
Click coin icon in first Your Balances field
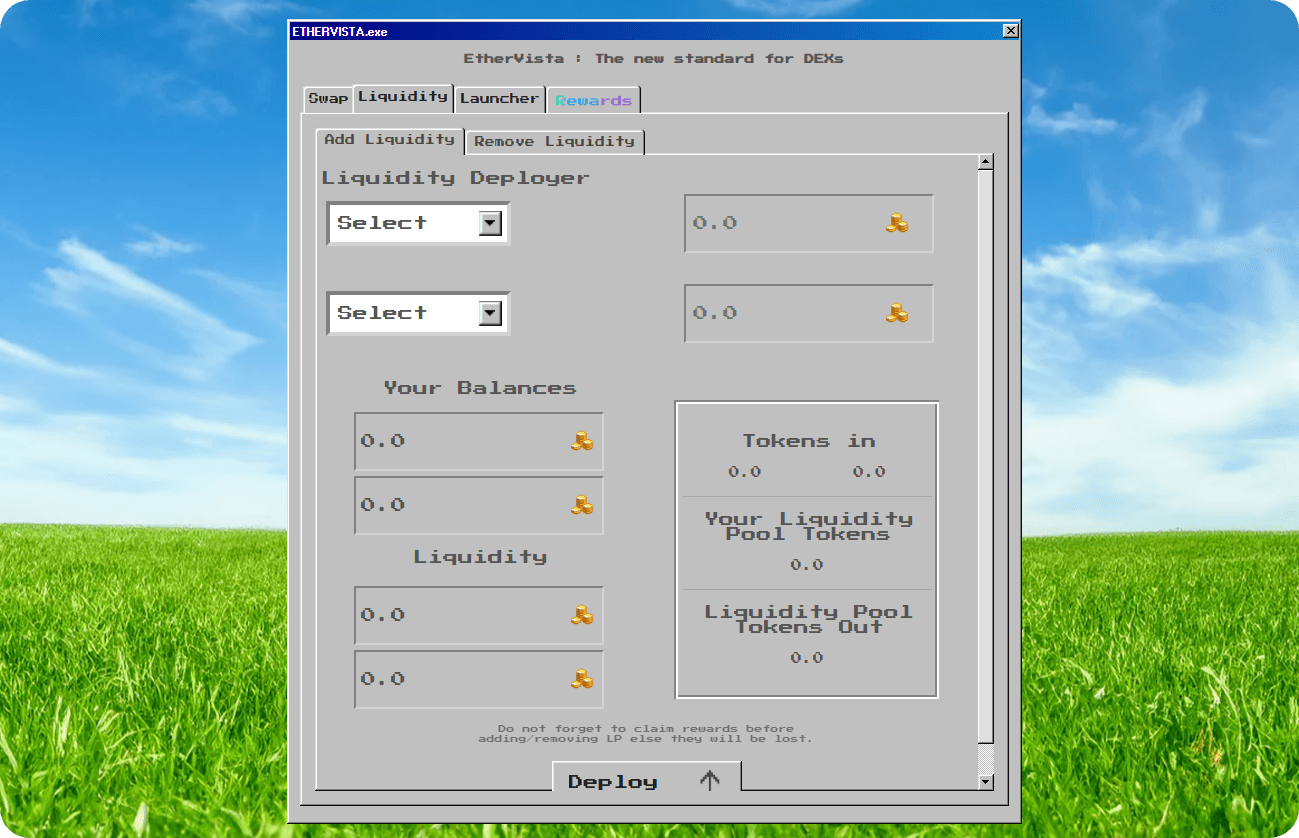pyautogui.click(x=582, y=441)
